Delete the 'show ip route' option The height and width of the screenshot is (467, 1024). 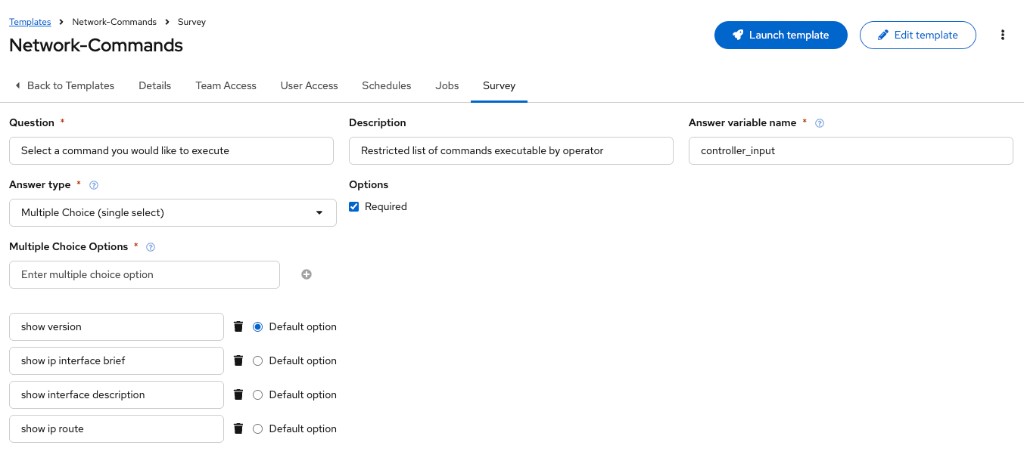238,428
